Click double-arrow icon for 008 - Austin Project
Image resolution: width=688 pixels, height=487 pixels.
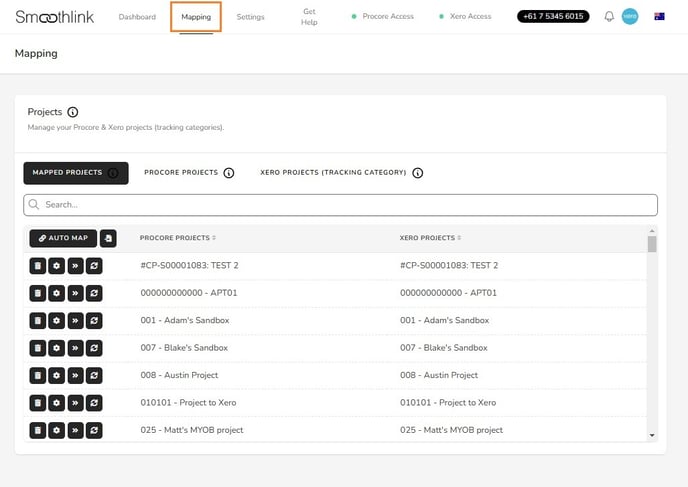click(75, 375)
